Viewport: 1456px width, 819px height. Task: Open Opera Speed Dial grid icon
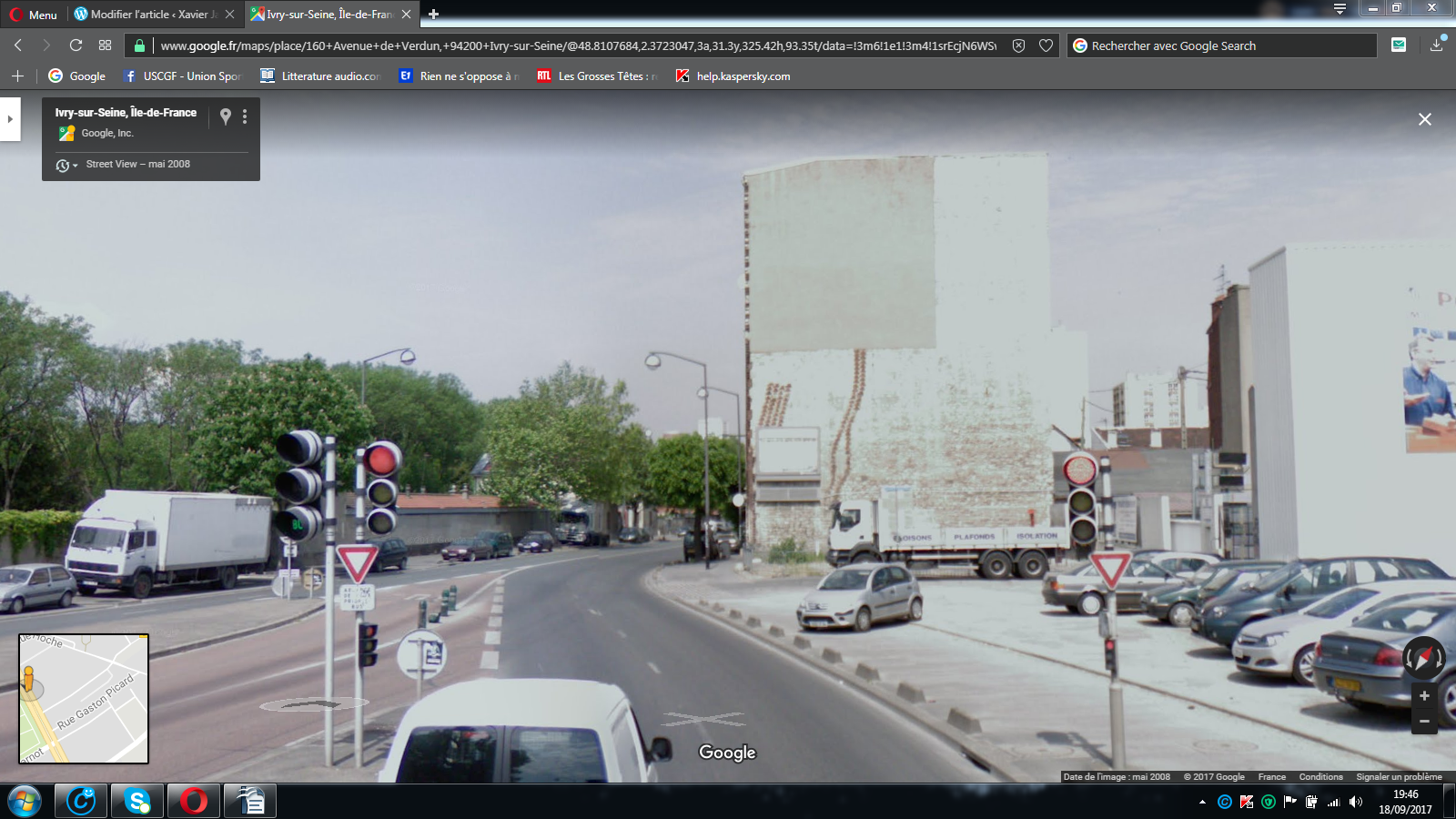106,45
